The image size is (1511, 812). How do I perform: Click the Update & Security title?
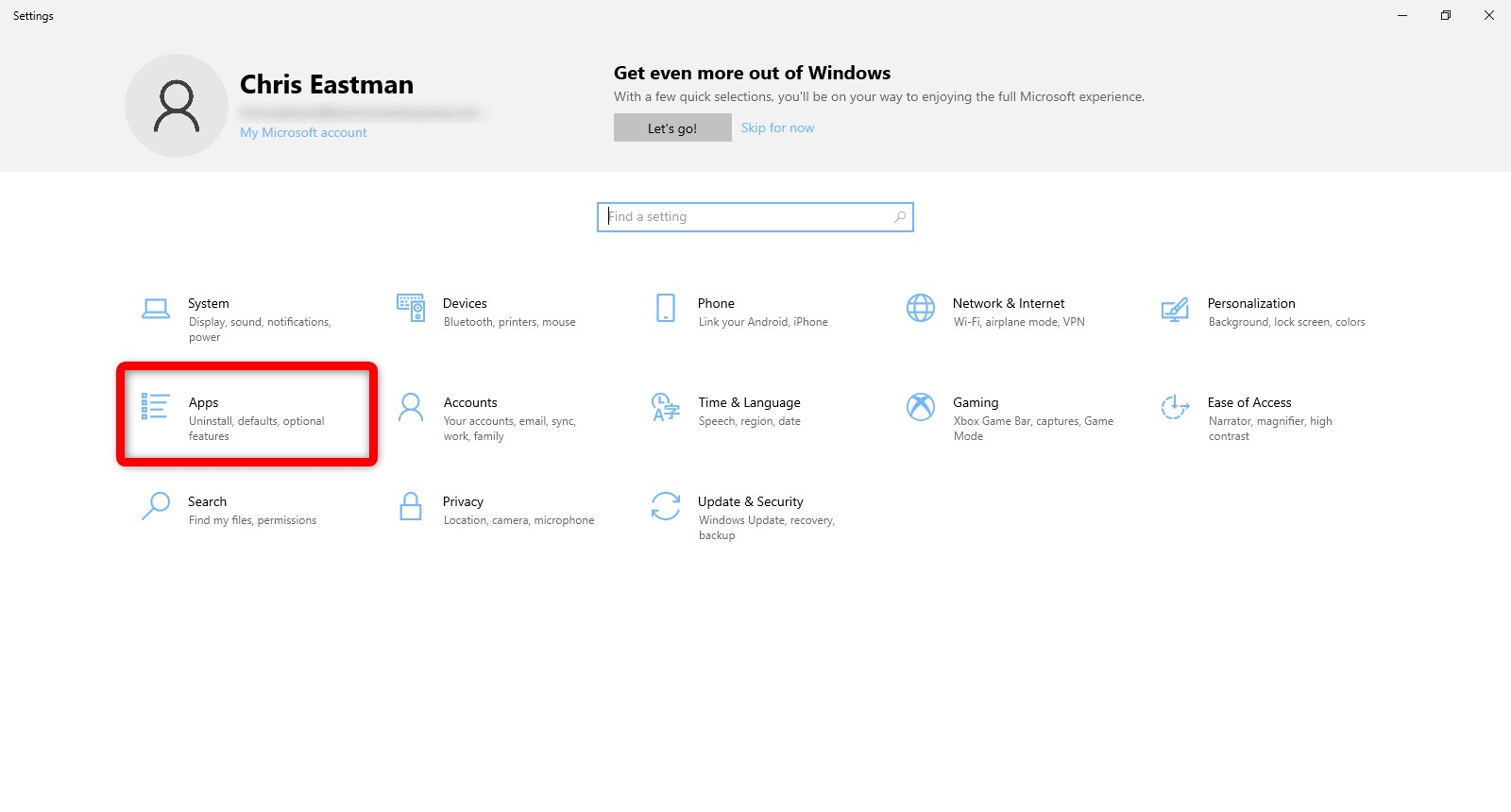[x=751, y=501]
